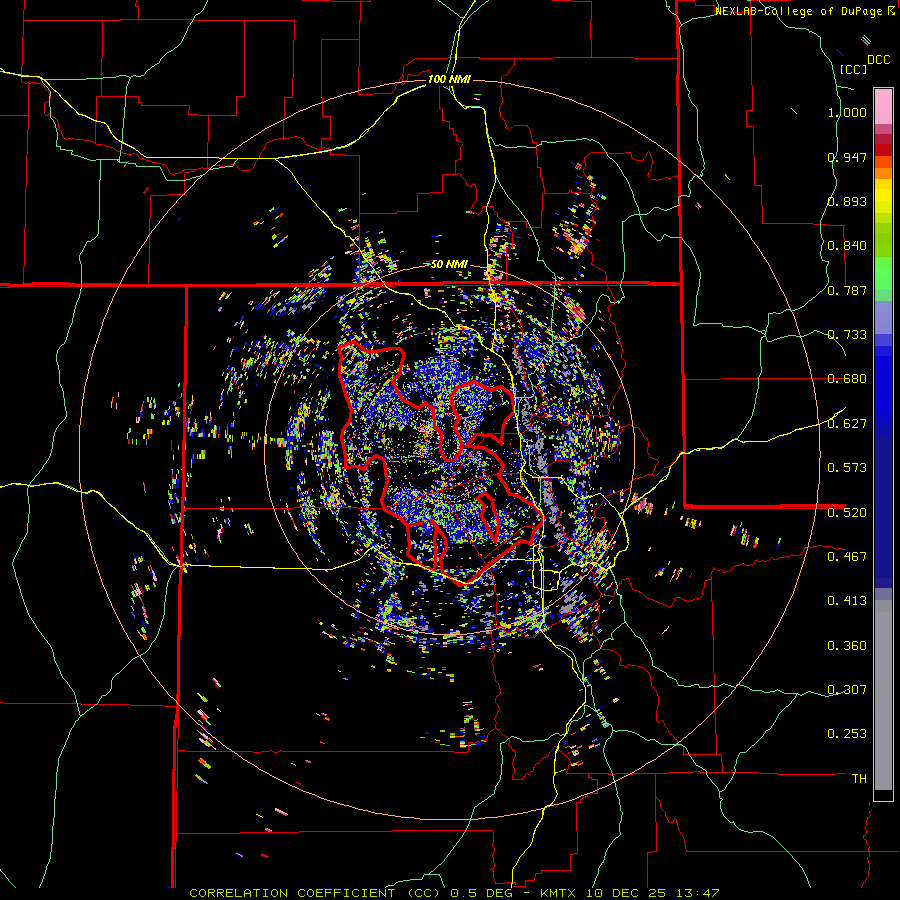The image size is (900, 900).
Task: Click the 0.360 legend value
Action: click(x=847, y=646)
